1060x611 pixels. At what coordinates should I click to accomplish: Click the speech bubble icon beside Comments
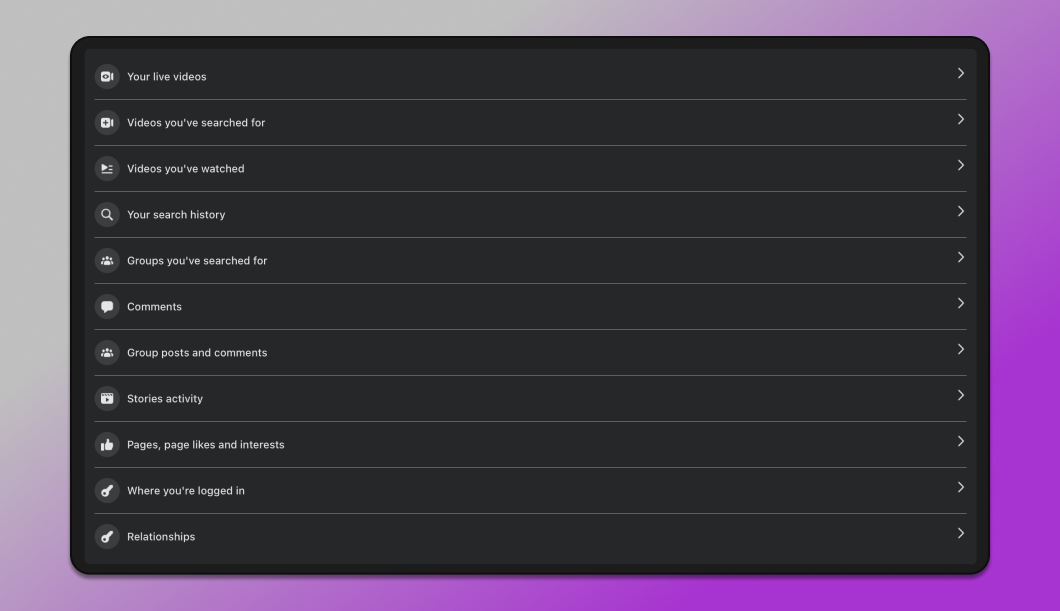point(107,306)
